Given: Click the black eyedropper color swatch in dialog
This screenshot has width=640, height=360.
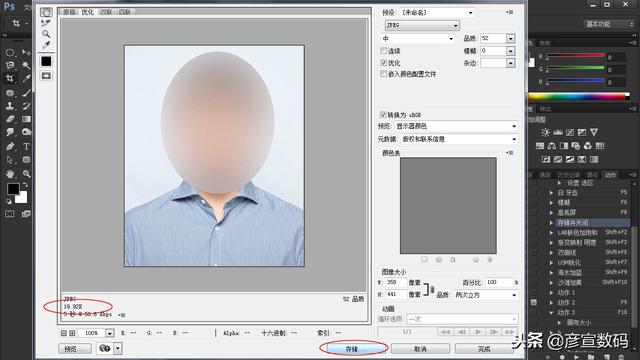Looking at the screenshot, I should [x=46, y=61].
